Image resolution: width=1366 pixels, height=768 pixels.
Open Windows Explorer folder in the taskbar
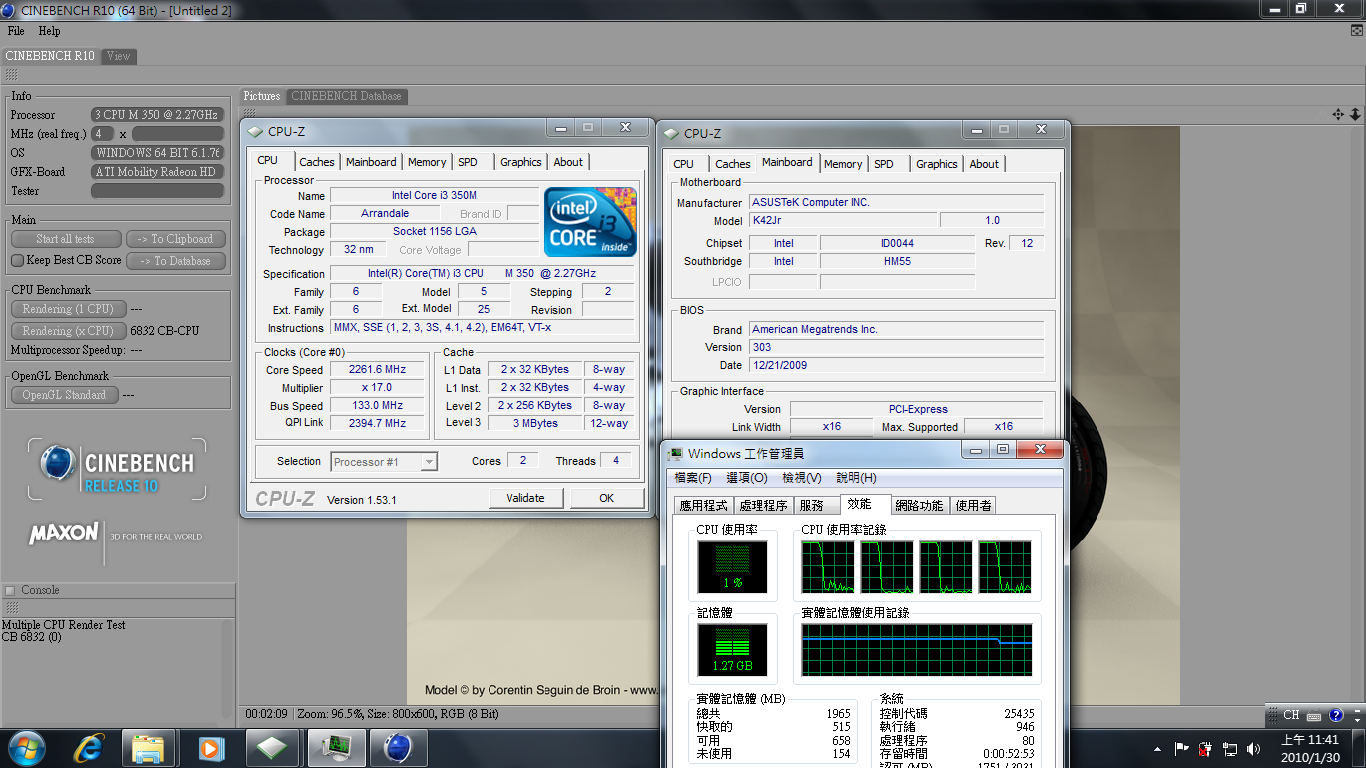[148, 748]
